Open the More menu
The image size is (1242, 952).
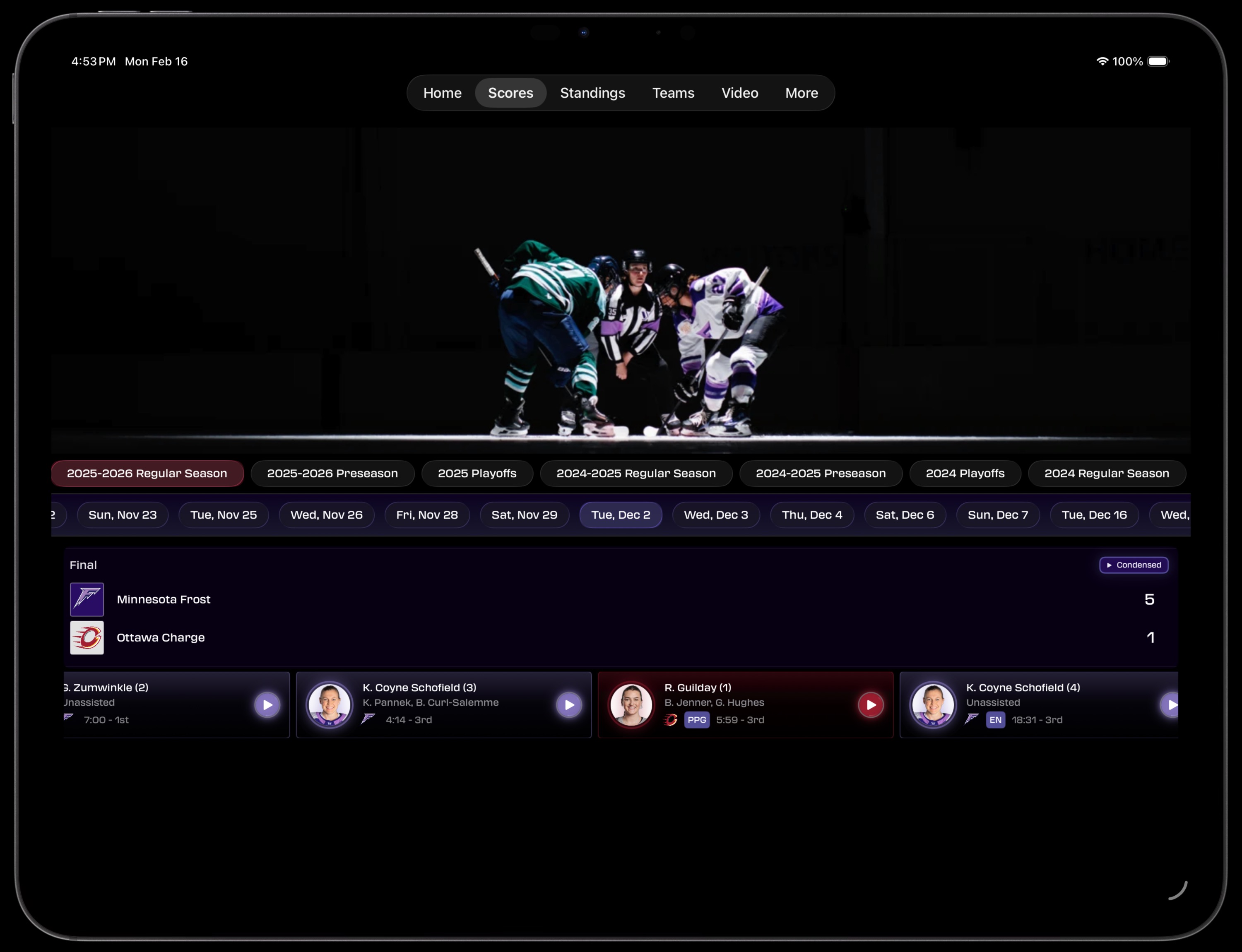pyautogui.click(x=801, y=93)
